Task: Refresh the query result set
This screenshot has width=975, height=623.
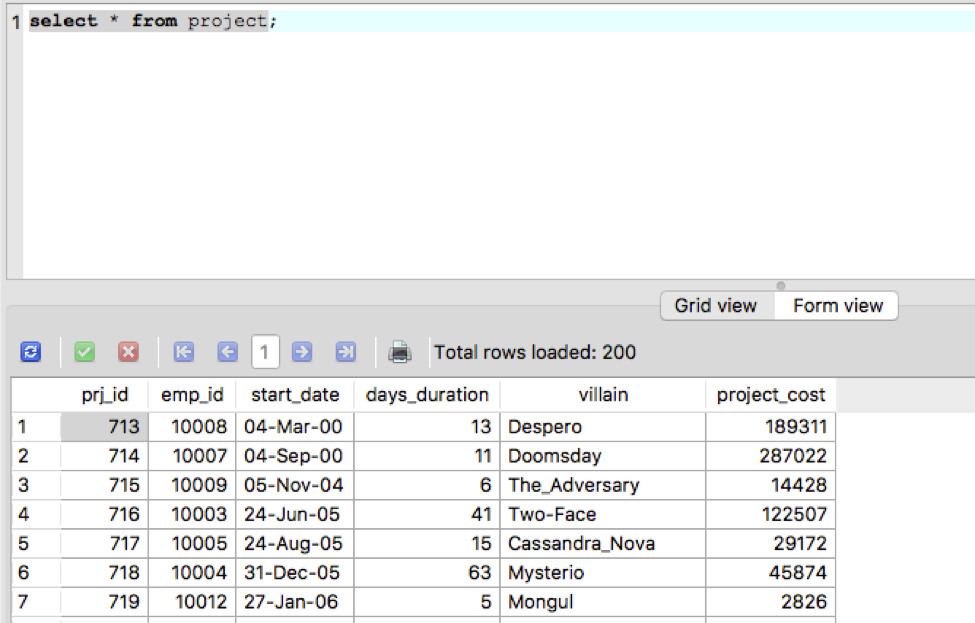Action: (x=30, y=352)
